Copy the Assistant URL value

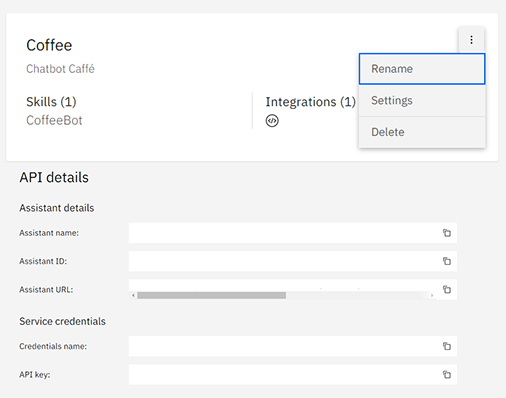pyautogui.click(x=447, y=289)
